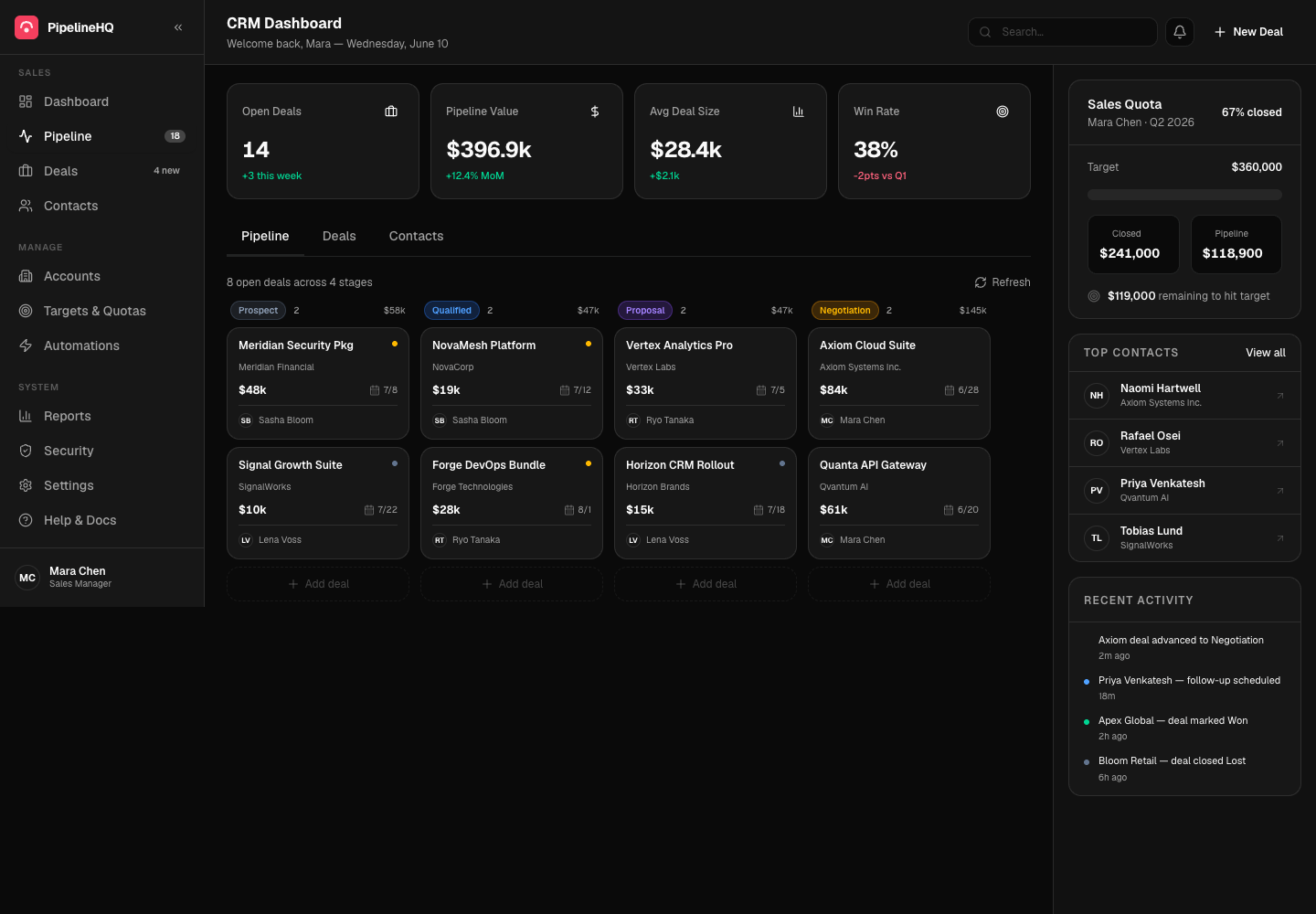This screenshot has height=914, width=1316.
Task: Click View all top contacts
Action: point(1266,353)
